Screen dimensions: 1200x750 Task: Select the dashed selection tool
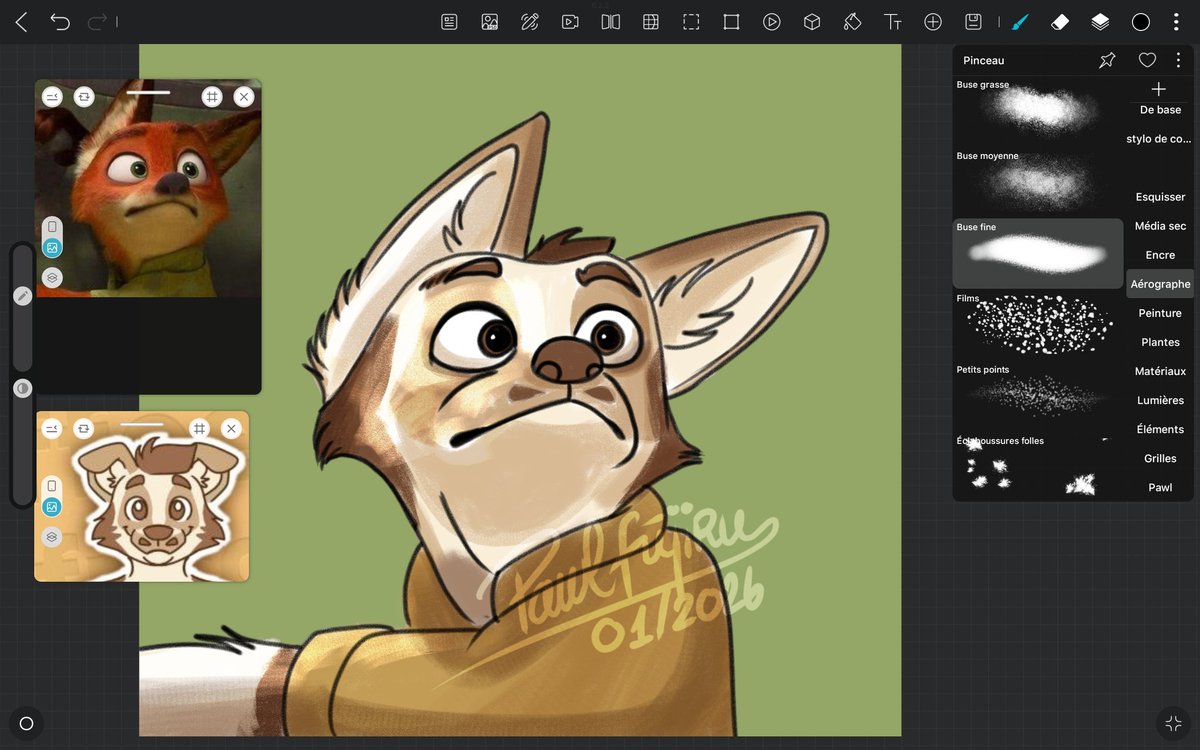[x=691, y=22]
